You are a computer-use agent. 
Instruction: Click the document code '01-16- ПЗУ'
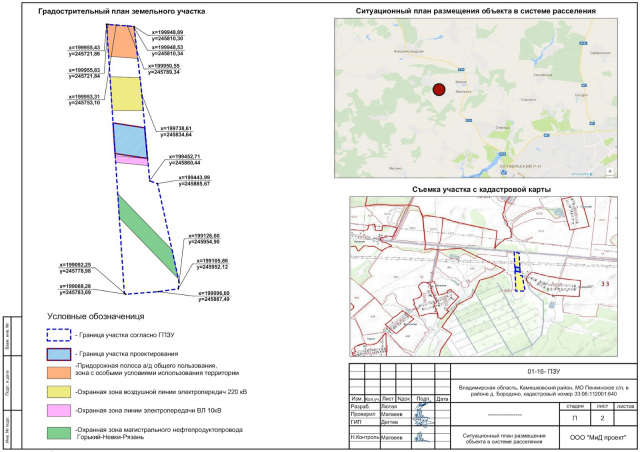[x=544, y=372]
